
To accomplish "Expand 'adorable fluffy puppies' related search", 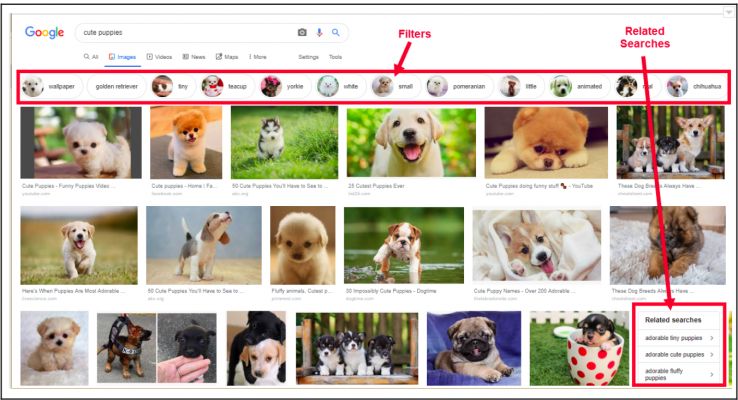I will 680,374.
